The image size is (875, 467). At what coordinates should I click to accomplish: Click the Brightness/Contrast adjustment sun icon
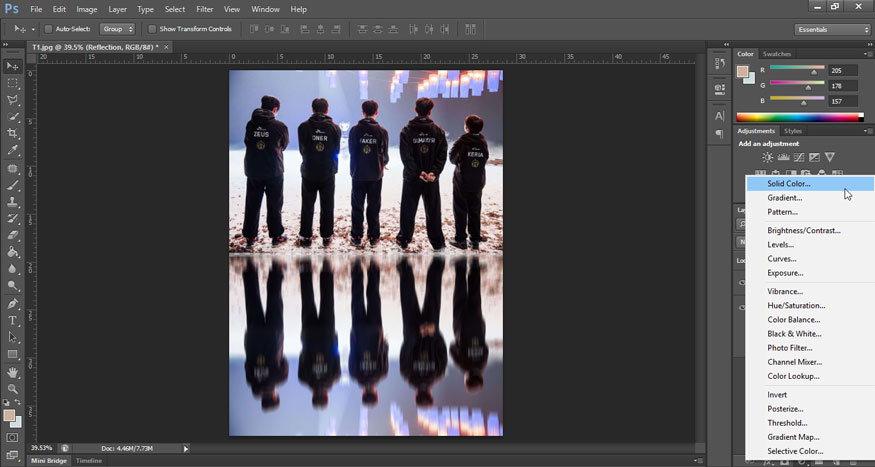(x=767, y=157)
